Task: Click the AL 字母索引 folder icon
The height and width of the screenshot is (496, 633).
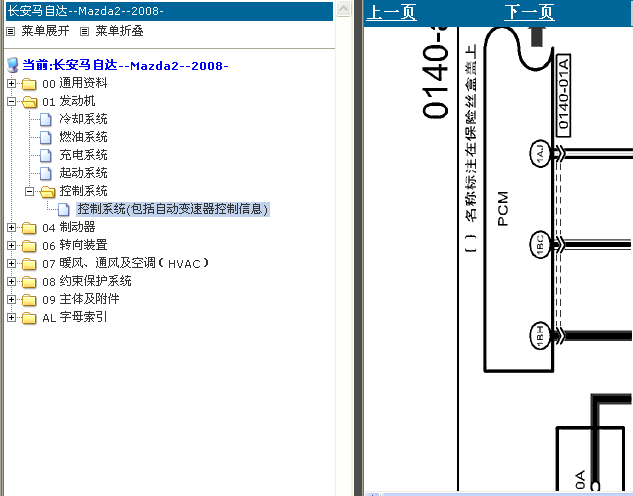Action: (29, 318)
